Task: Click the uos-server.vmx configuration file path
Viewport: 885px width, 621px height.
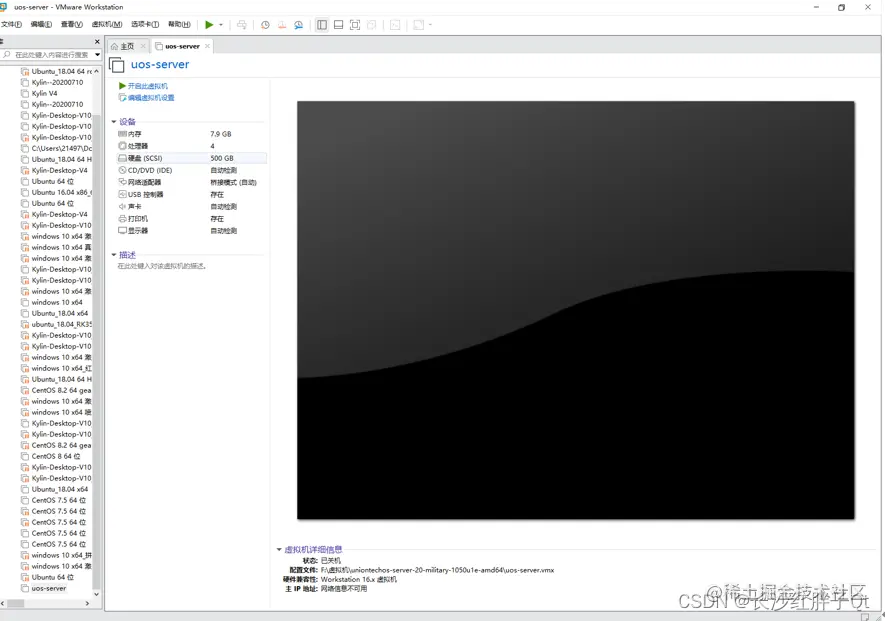Action: pos(437,570)
